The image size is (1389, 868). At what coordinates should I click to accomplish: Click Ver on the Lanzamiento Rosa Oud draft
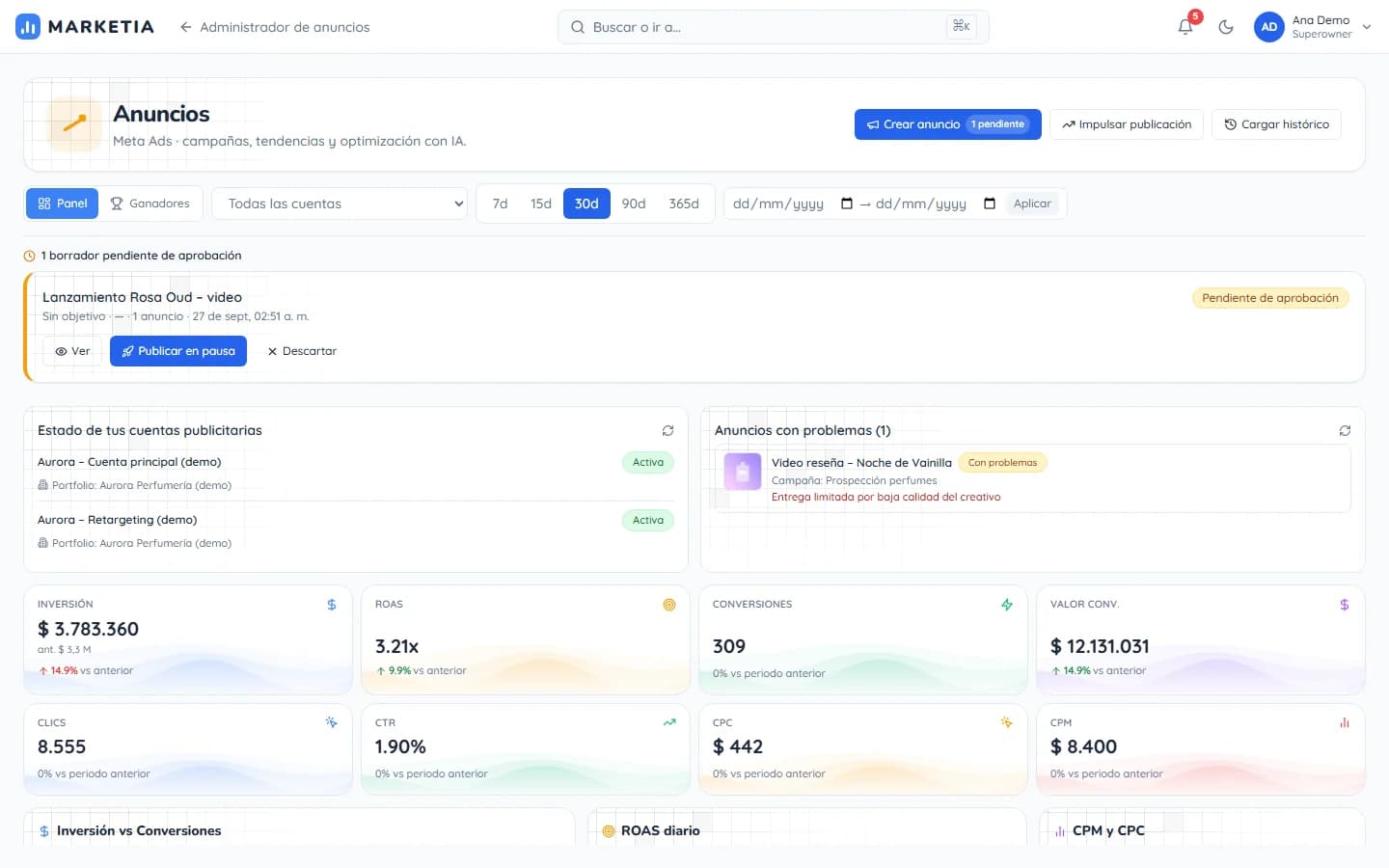[x=72, y=351]
